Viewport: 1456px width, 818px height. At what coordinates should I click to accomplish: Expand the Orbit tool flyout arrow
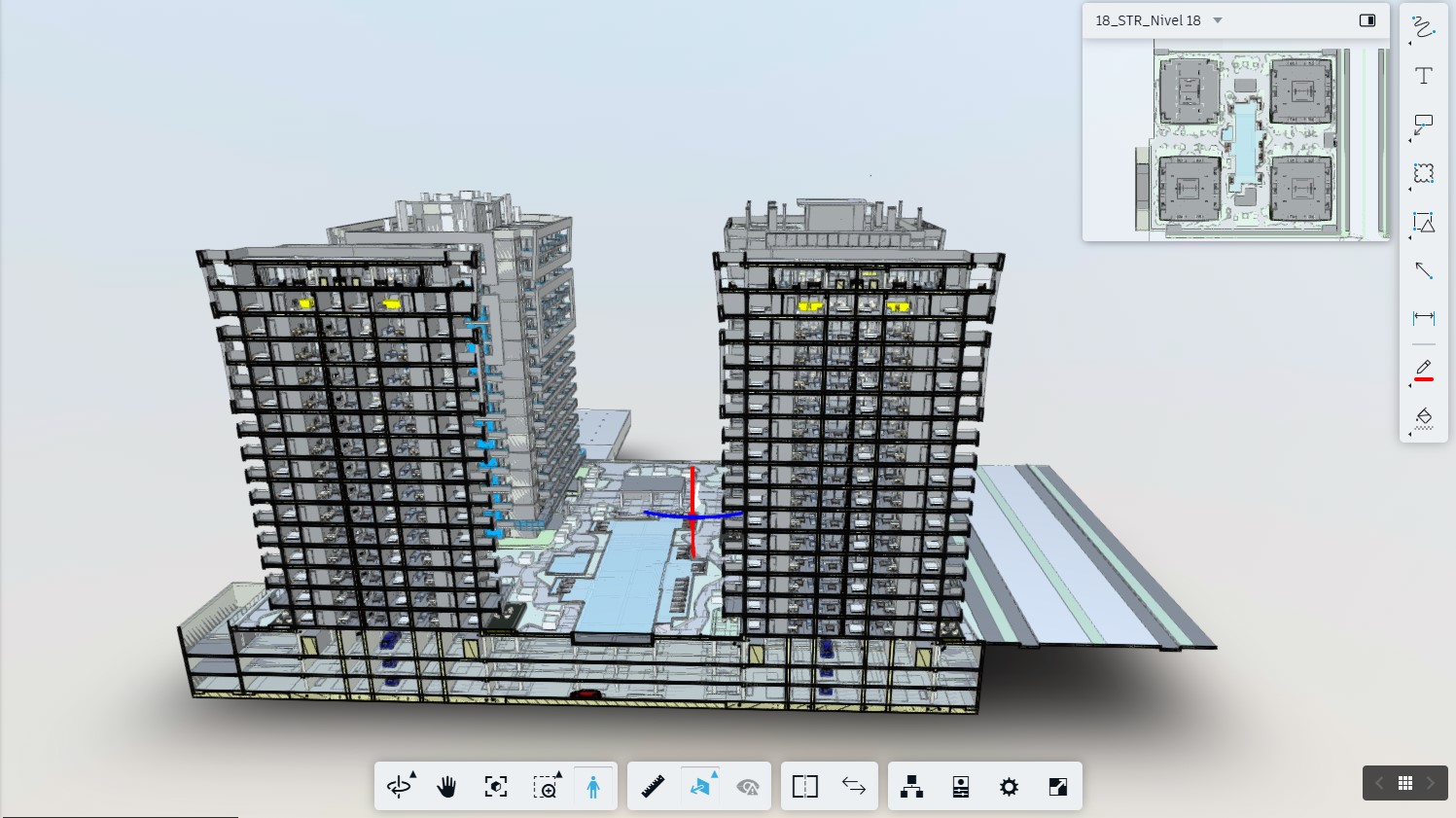(x=414, y=771)
